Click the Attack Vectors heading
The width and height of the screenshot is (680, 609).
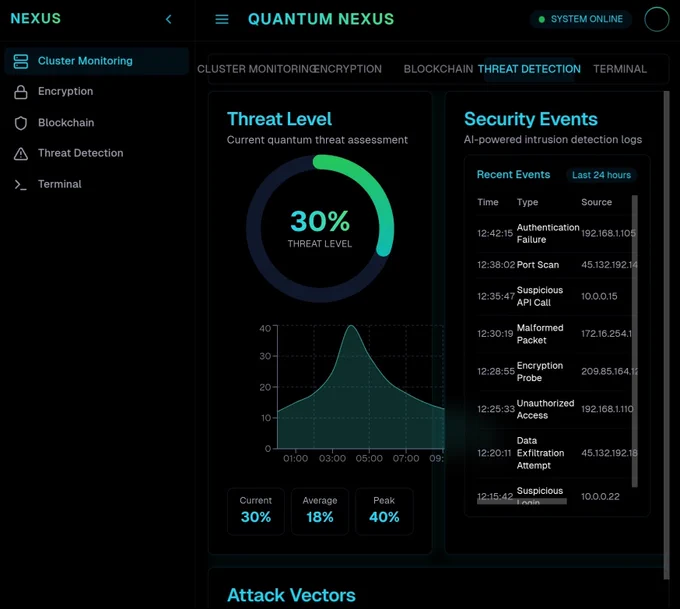pyautogui.click(x=291, y=596)
